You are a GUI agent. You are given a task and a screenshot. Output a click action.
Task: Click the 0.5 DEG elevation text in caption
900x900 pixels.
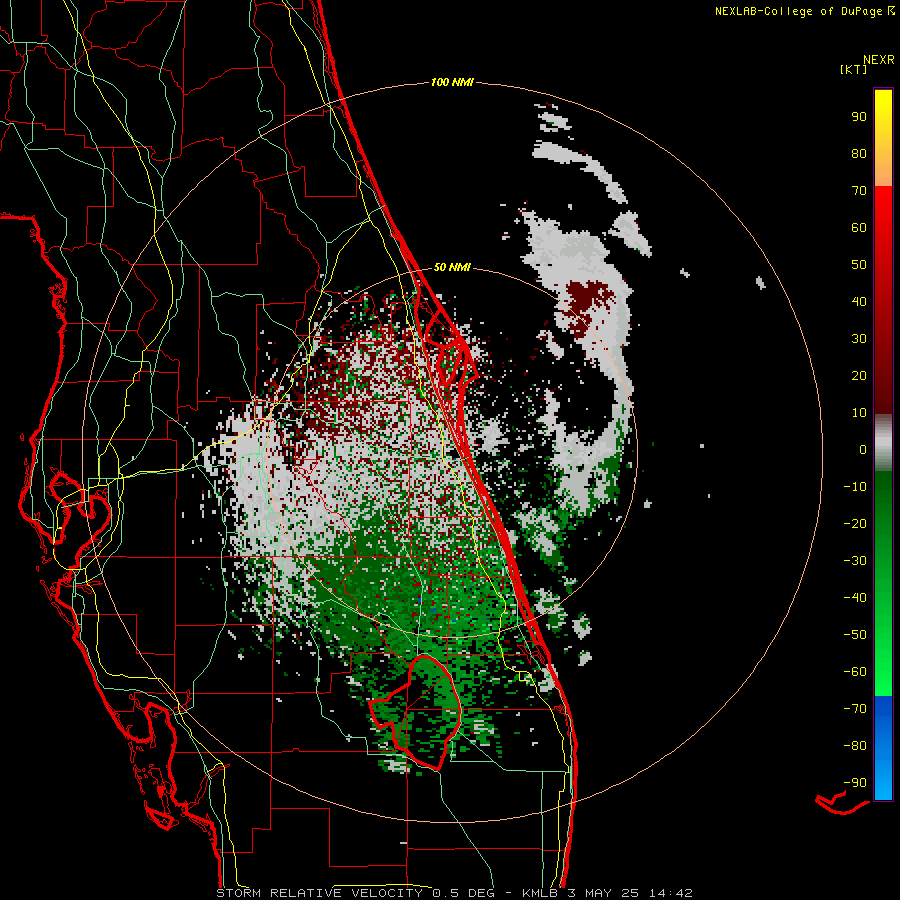coord(468,893)
